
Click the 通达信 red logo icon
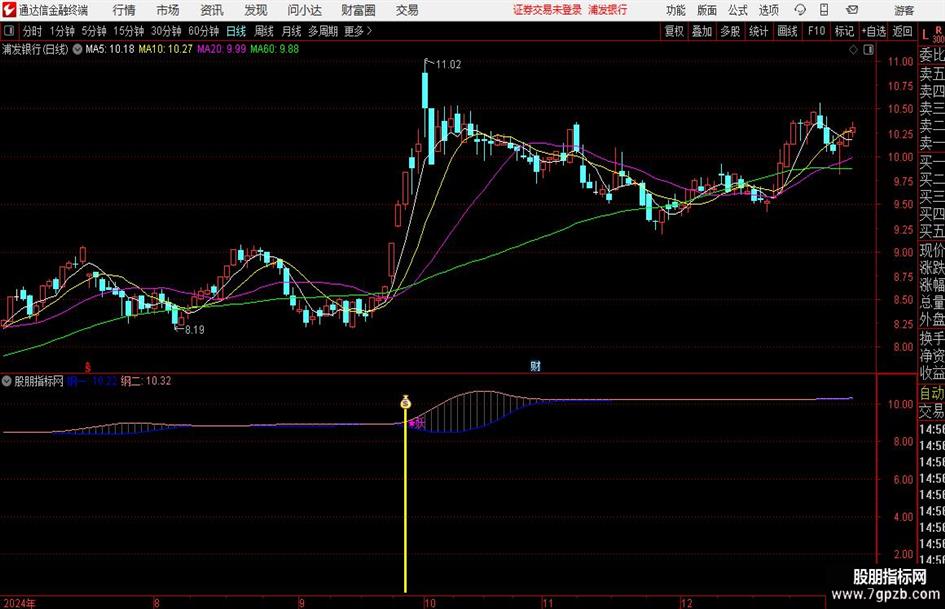[9, 10]
